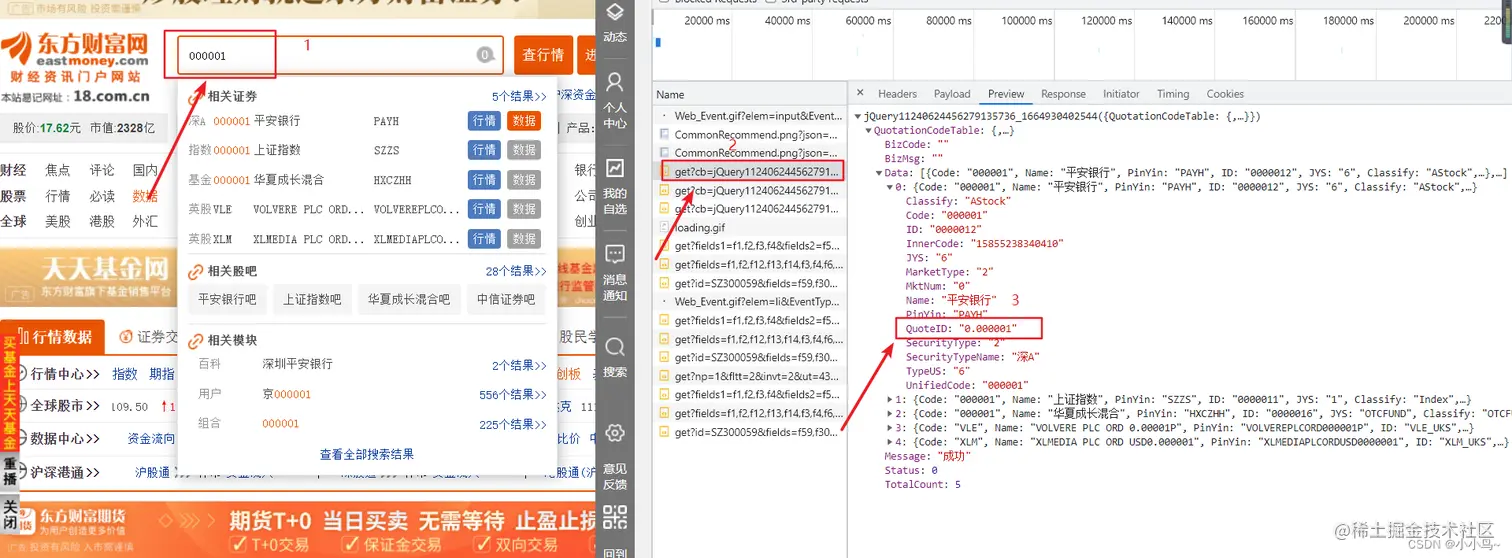Image resolution: width=1512 pixels, height=558 pixels.
Task: Select the Preview tab
Action: (1006, 94)
